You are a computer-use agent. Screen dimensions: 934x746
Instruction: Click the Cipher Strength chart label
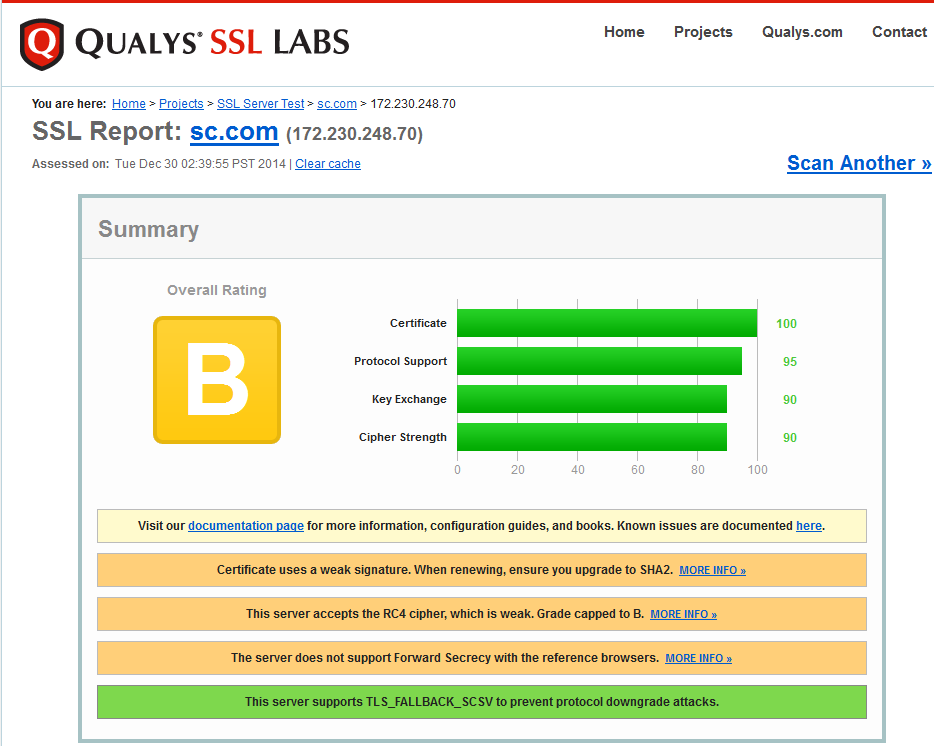[403, 437]
